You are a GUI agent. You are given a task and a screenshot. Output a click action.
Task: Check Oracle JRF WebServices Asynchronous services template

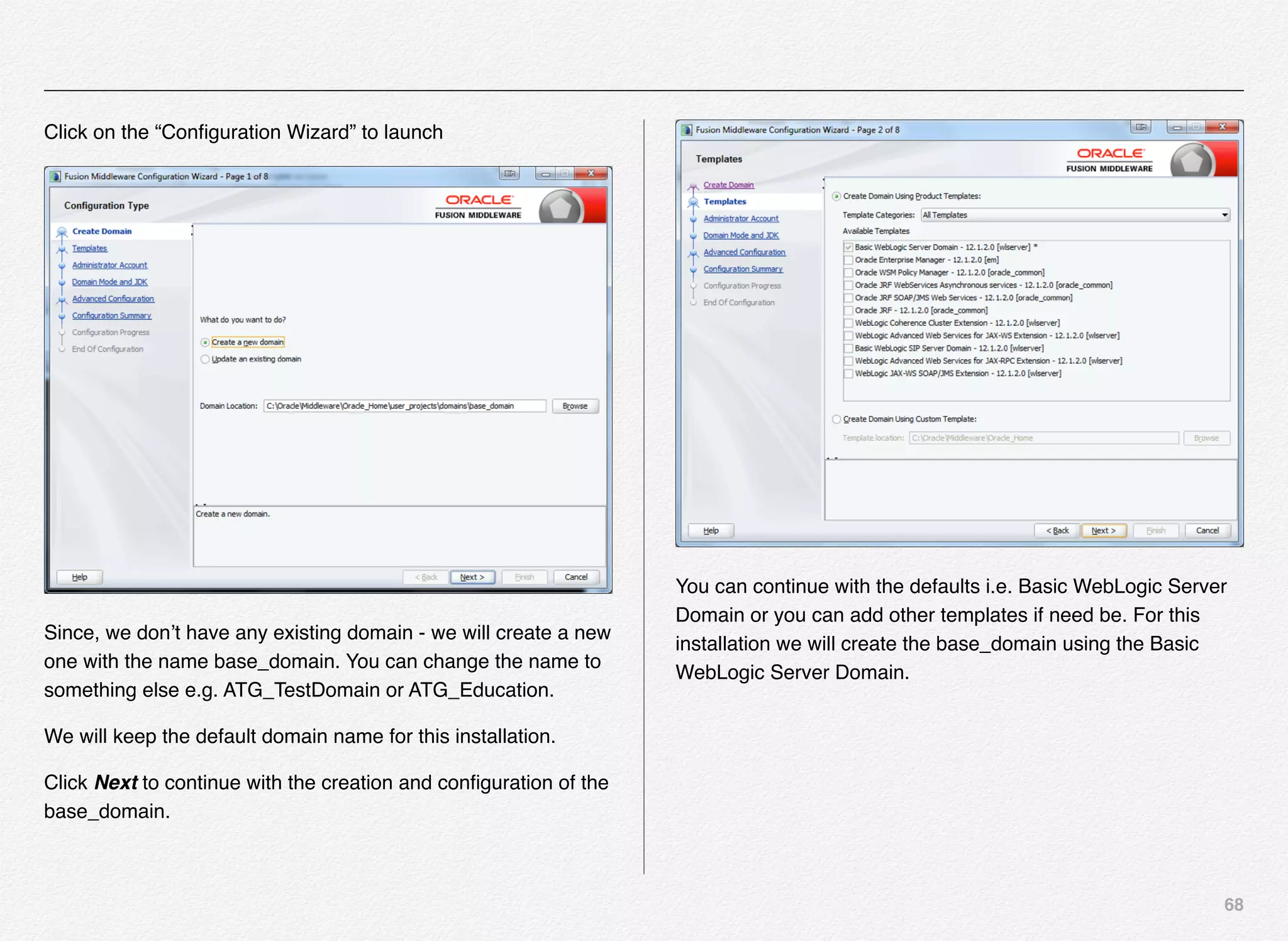click(x=848, y=285)
